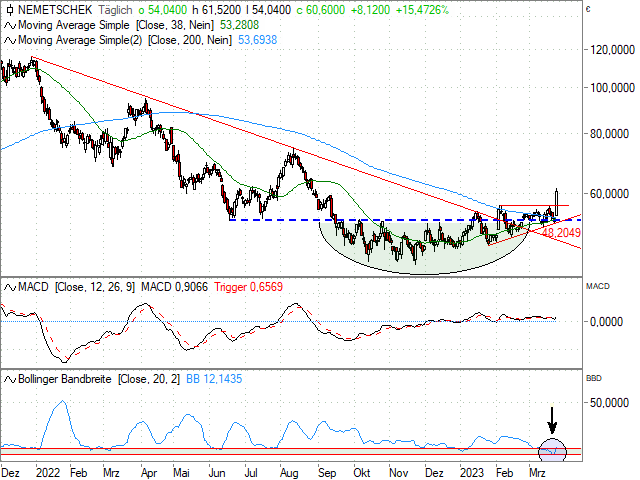Click the [Close, 200, Nein] parameters
This screenshot has height=480, width=640.
189,40
